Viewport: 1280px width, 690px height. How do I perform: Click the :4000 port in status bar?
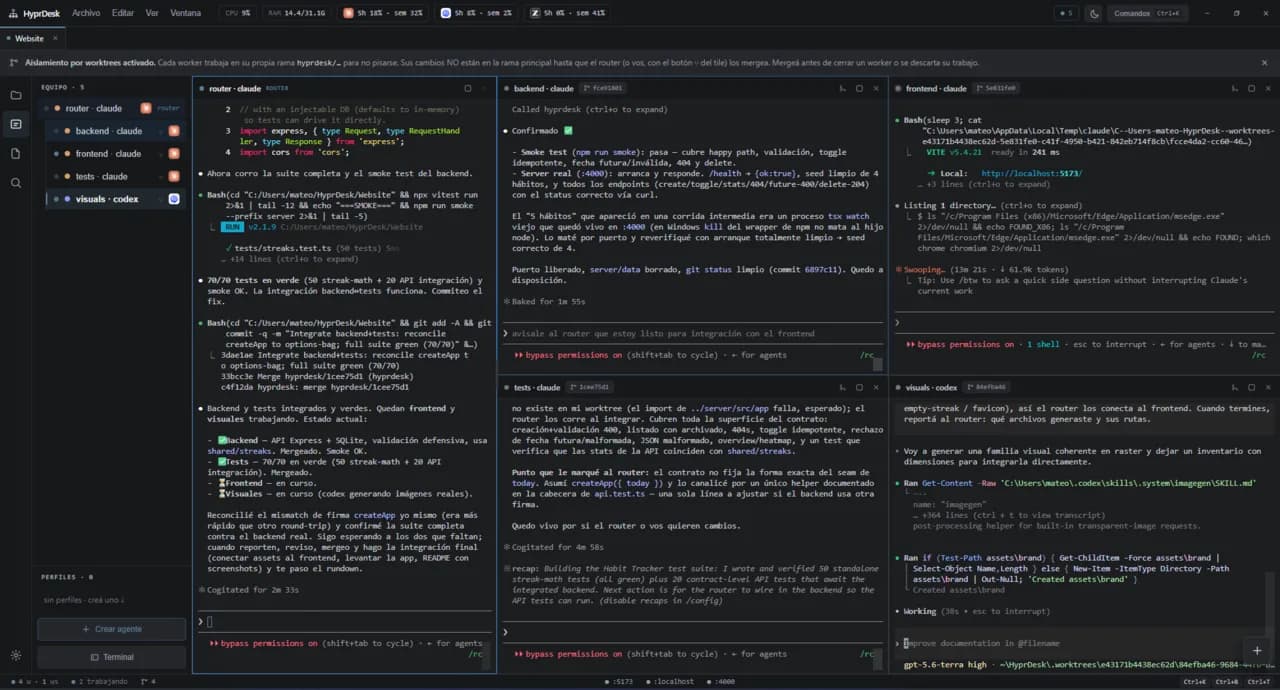tap(723, 681)
